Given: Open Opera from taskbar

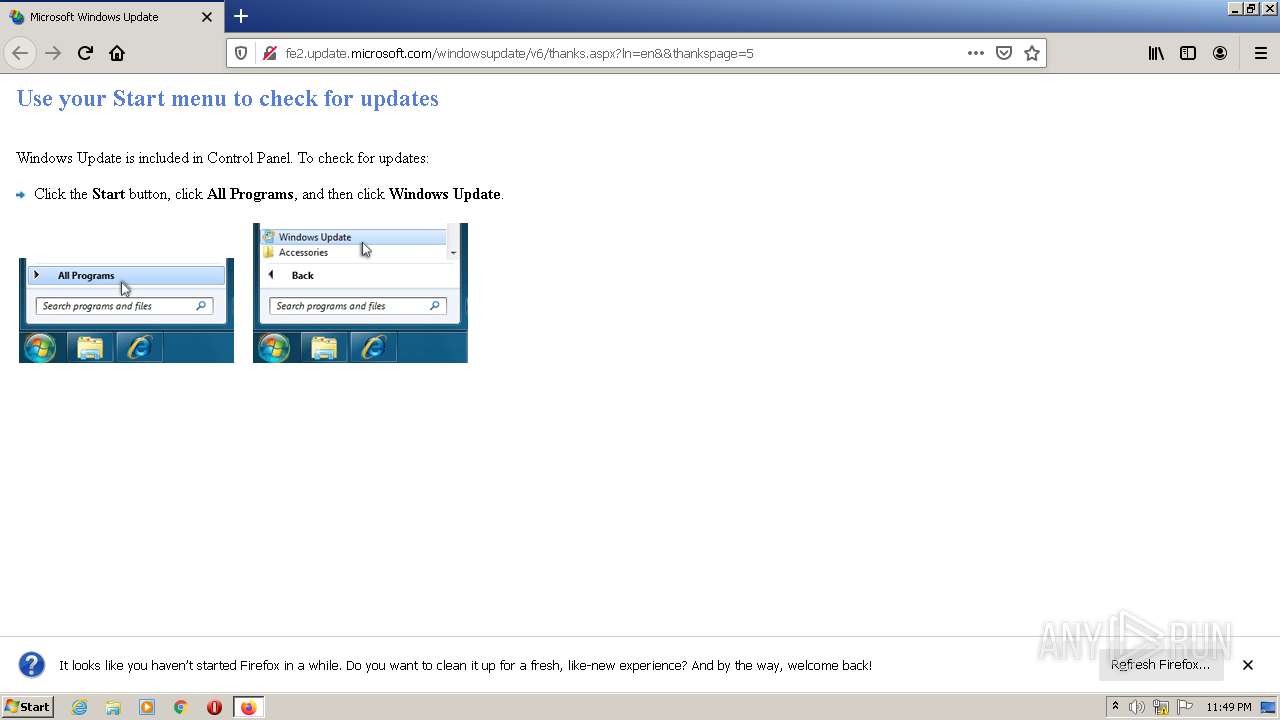Looking at the screenshot, I should (x=214, y=707).
